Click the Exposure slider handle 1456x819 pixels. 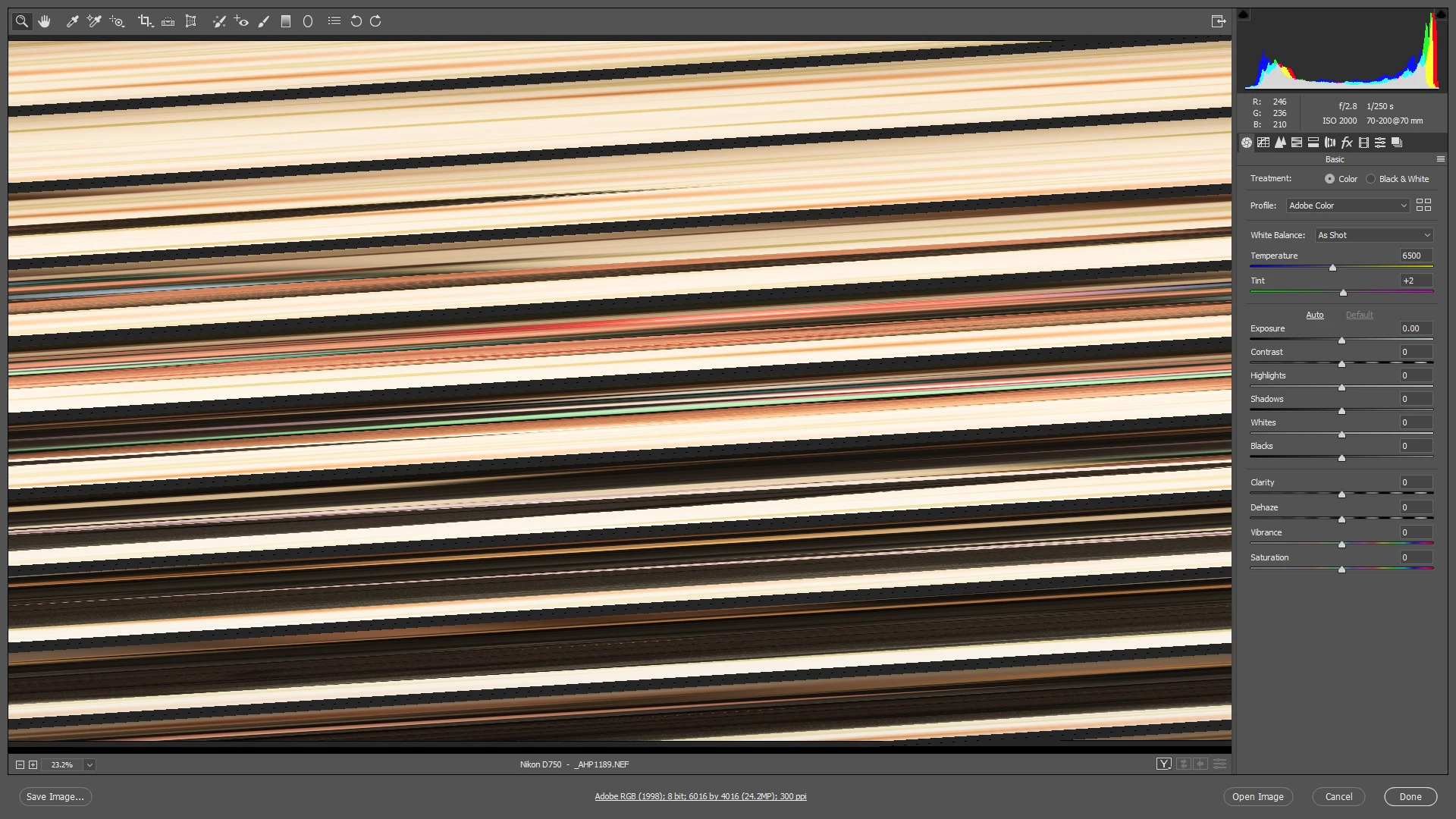pyautogui.click(x=1341, y=340)
